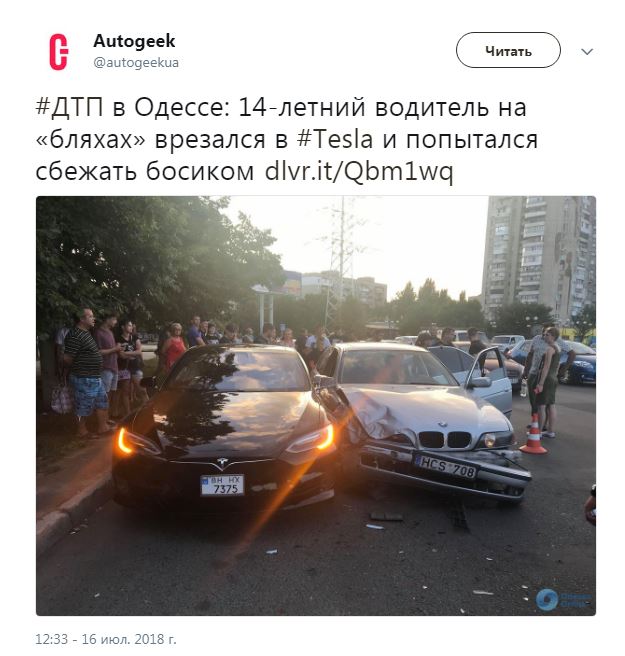Click the BMW license plate HCS 708
This screenshot has height=656, width=625.
click(x=445, y=466)
